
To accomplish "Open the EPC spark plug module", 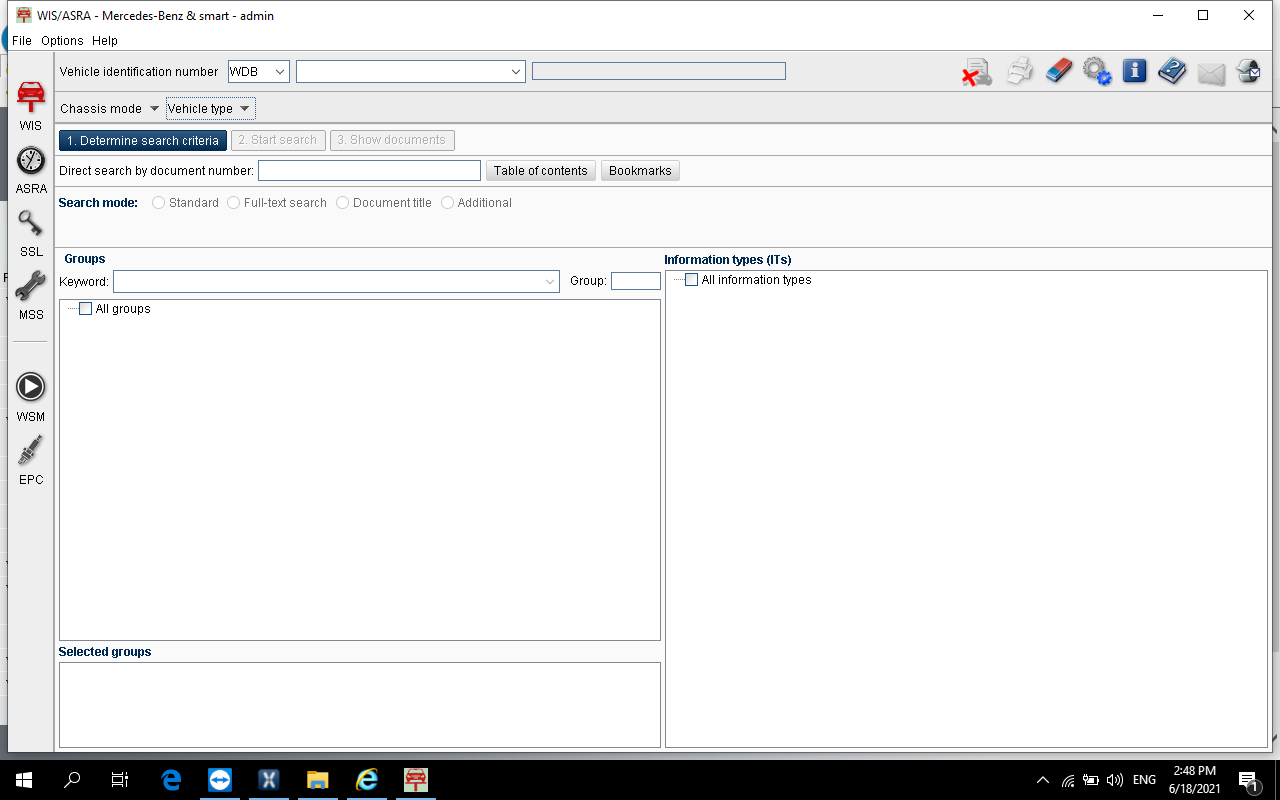I will click(31, 459).
